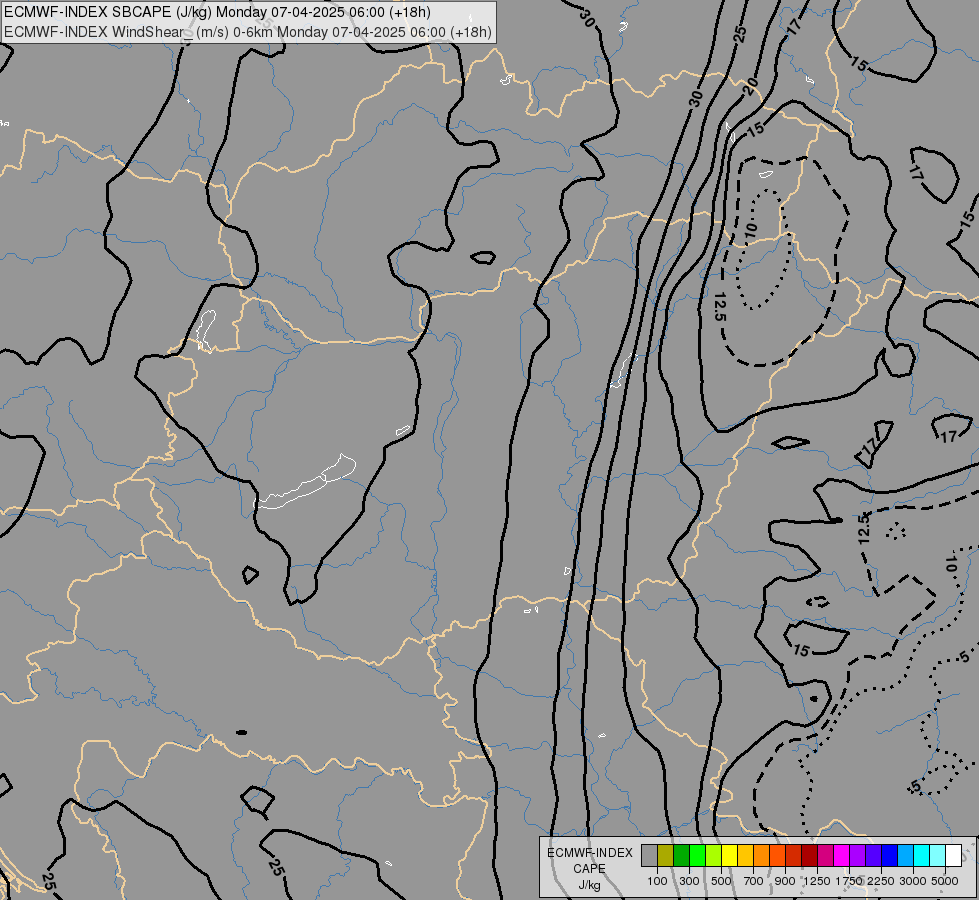Click the 700 legend tick label
This screenshot has height=900, width=979.
754,881
